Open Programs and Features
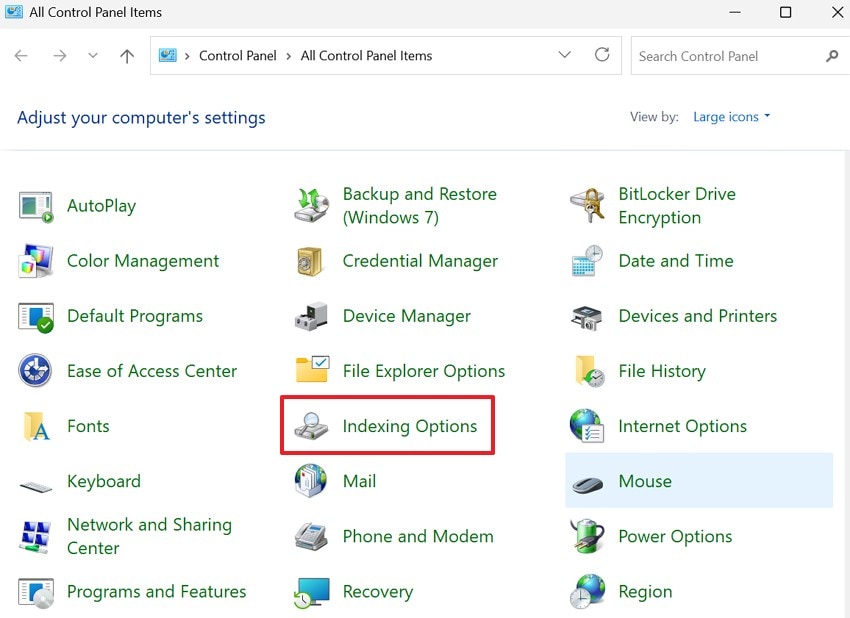The height and width of the screenshot is (618, 850). point(157,592)
